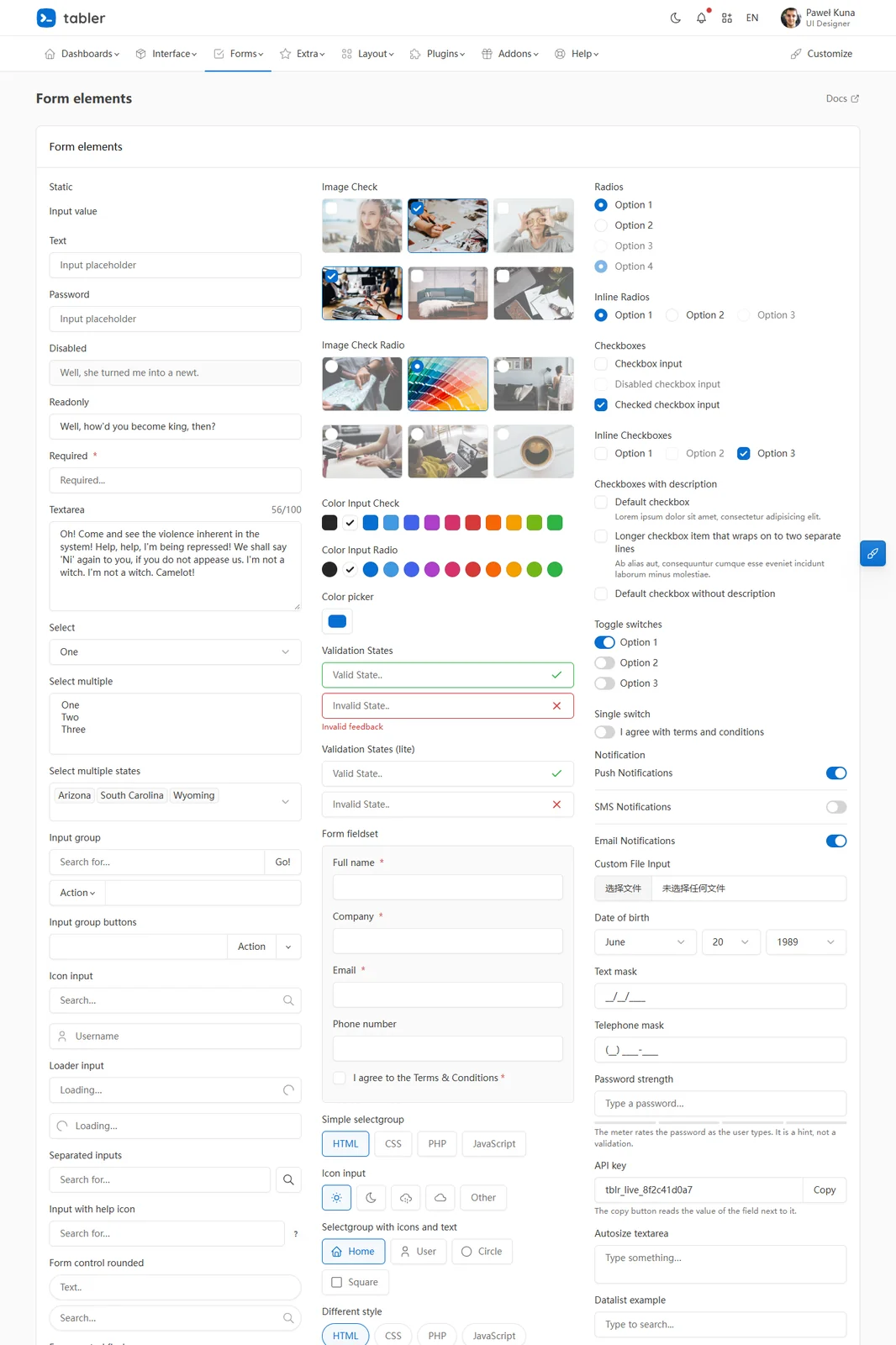
Task: Click the Customize link
Action: click(x=821, y=54)
